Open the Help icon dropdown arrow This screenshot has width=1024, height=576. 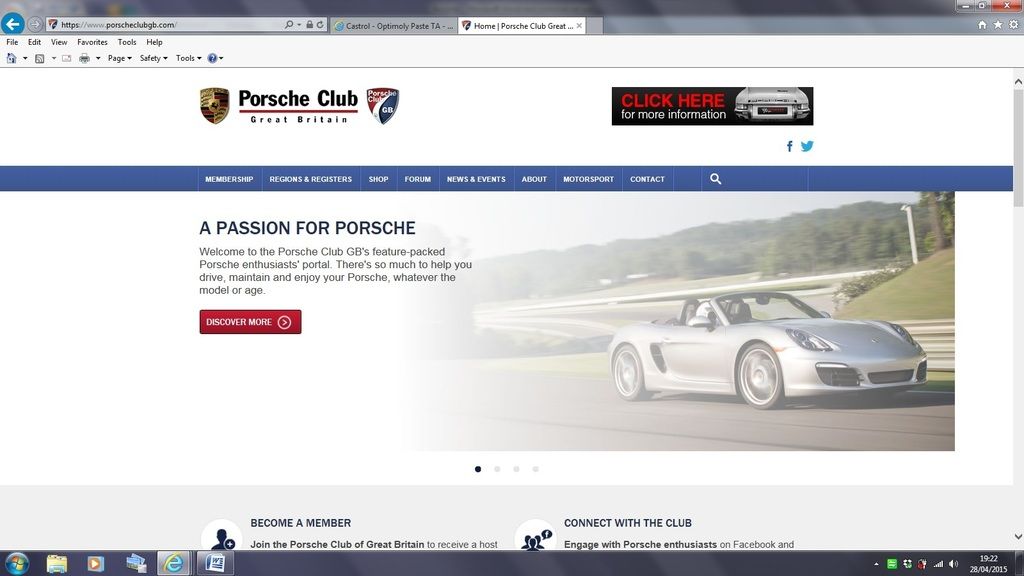(x=221, y=58)
